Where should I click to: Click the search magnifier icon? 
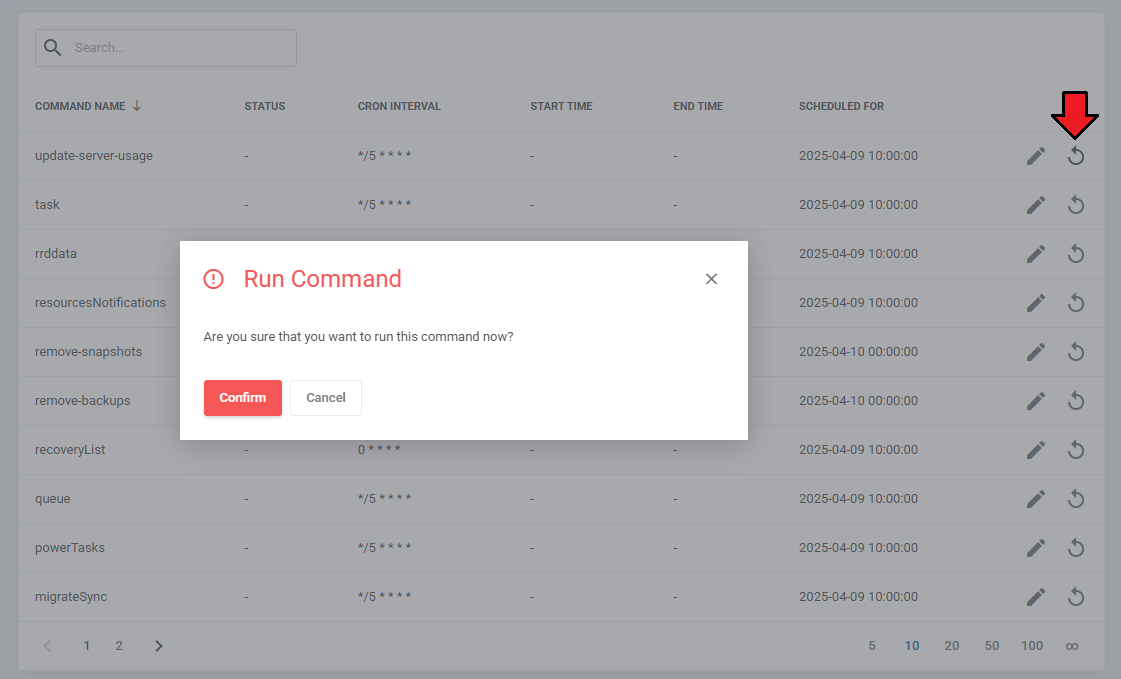point(52,47)
